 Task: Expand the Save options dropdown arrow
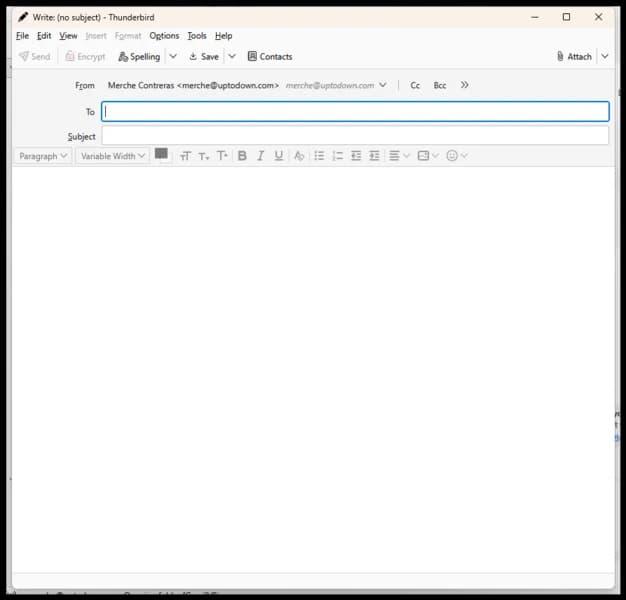point(232,56)
